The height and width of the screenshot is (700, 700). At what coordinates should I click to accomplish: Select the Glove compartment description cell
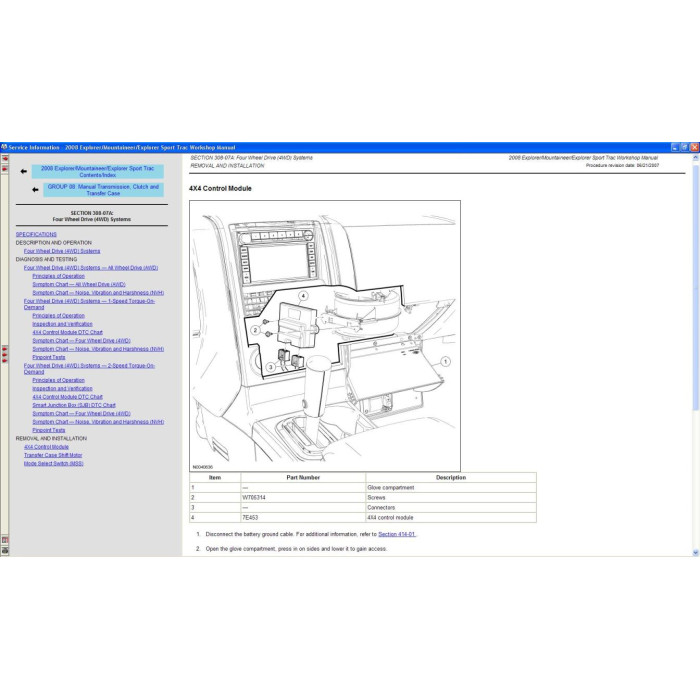click(451, 488)
